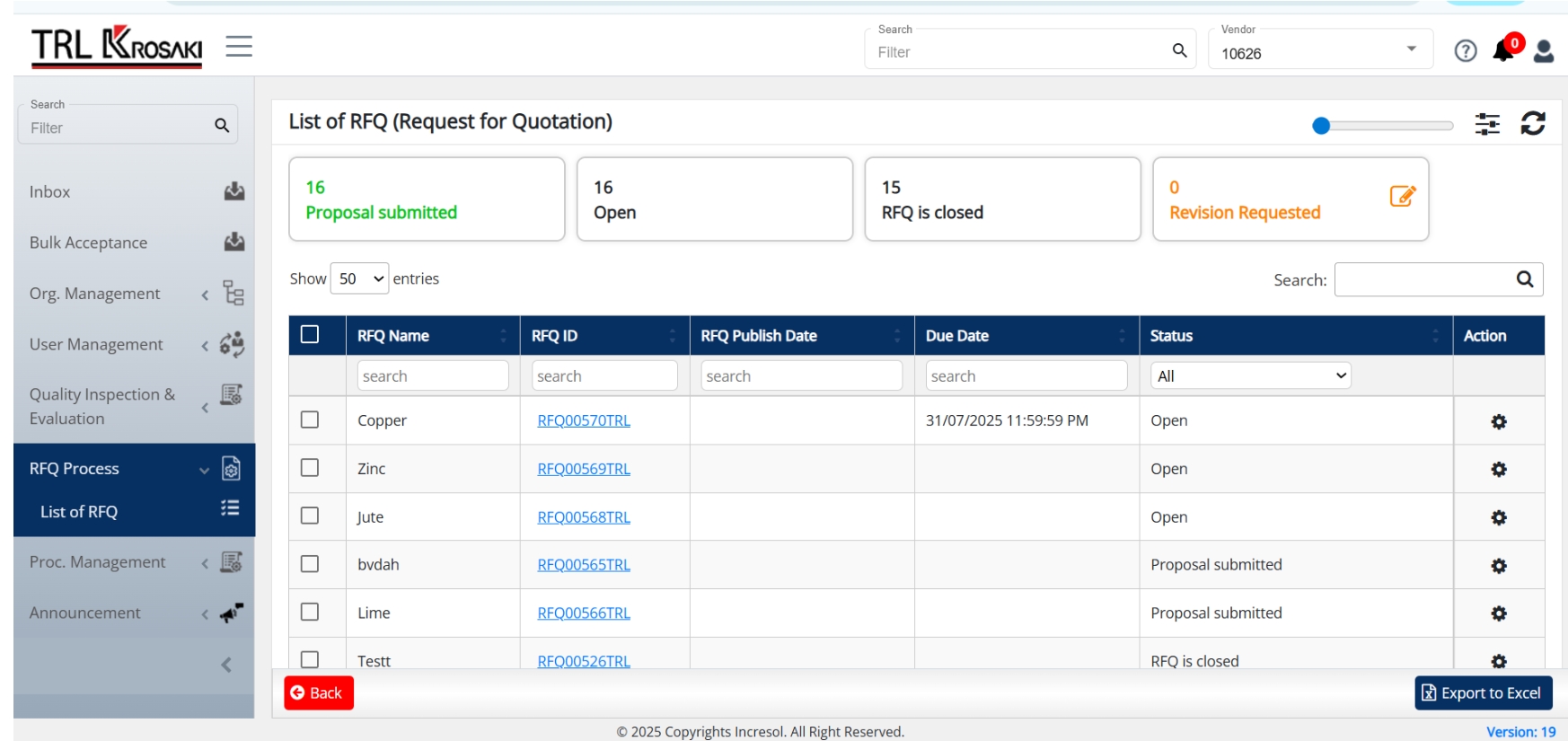Collapse the sidebar with bottom arrow
The image size is (1568, 741).
coord(226,665)
